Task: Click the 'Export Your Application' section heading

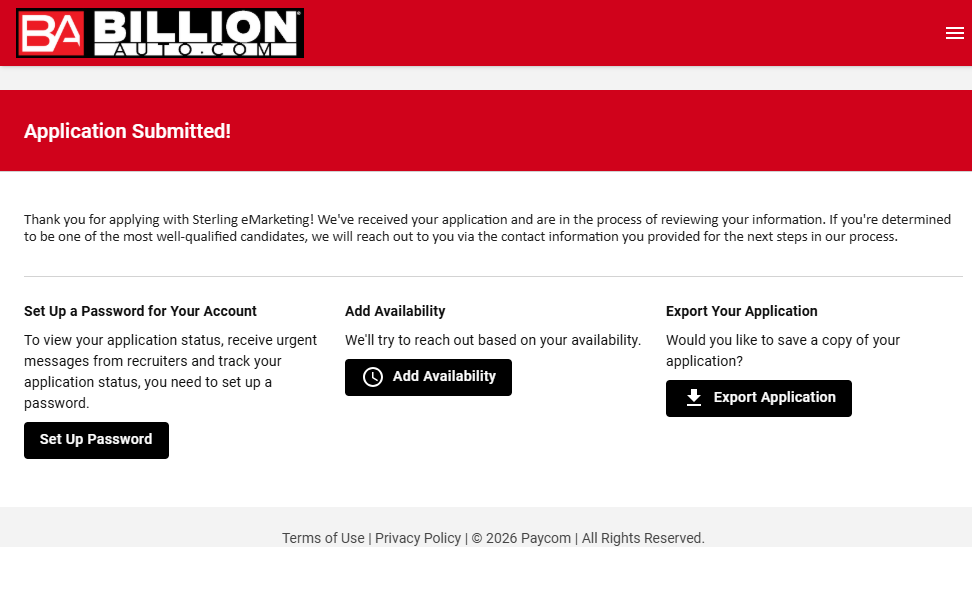Action: [741, 311]
